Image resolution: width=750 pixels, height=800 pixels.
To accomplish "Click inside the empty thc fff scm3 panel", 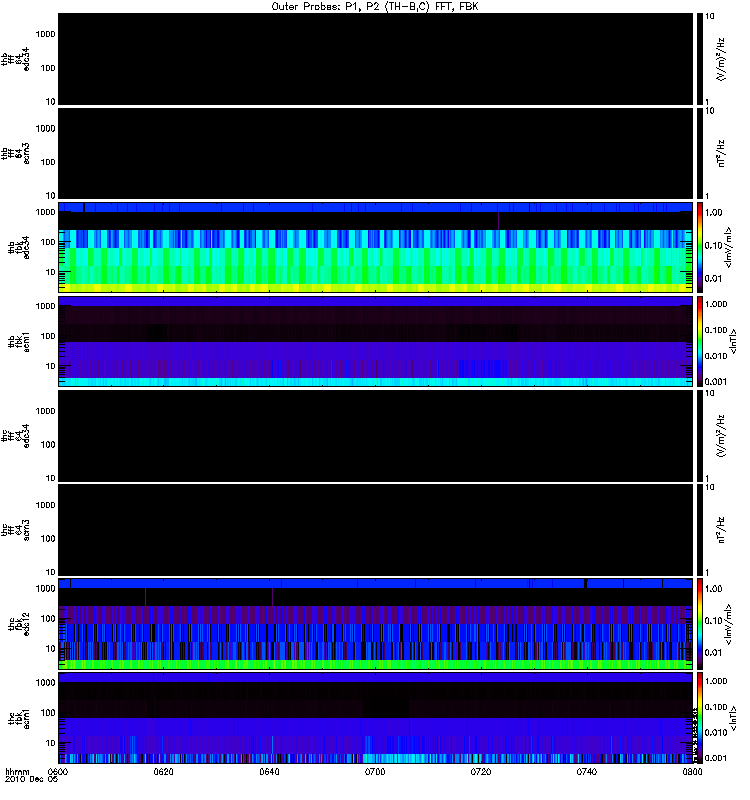I will point(375,530).
